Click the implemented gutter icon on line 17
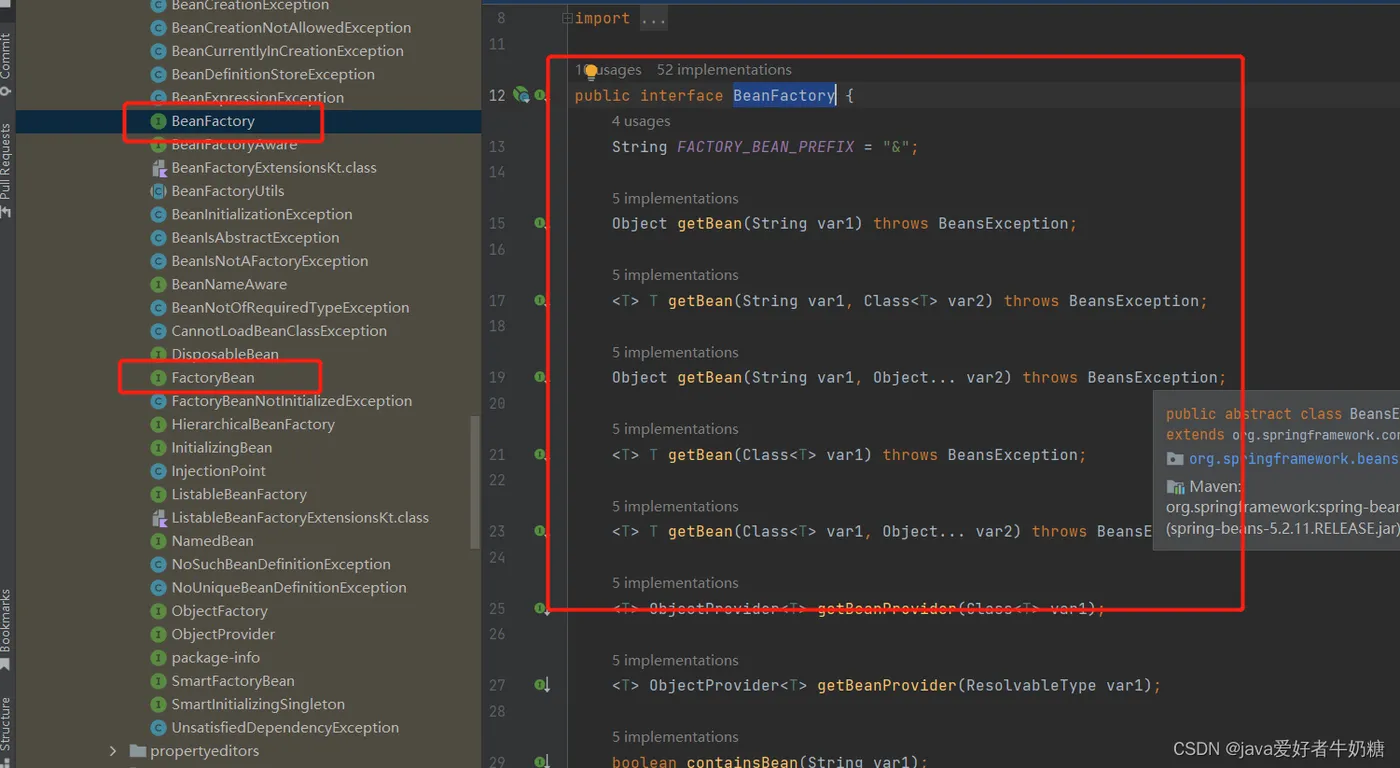Image resolution: width=1400 pixels, height=768 pixels. coord(541,301)
